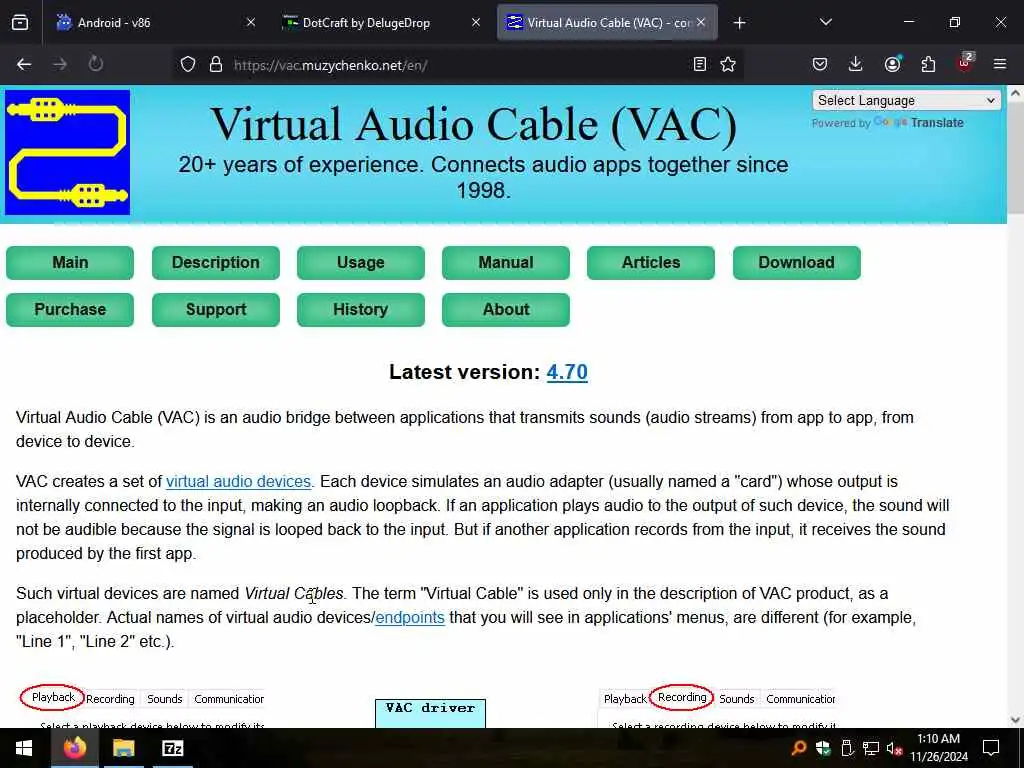Open File Explorer from the taskbar
This screenshot has width=1024, height=768.
tap(123, 748)
